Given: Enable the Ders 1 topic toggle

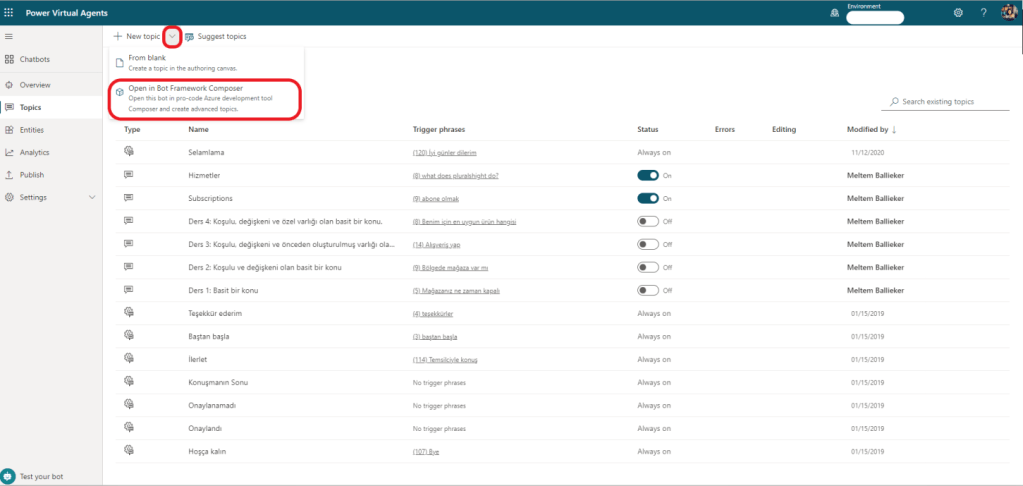Looking at the screenshot, I should point(648,290).
